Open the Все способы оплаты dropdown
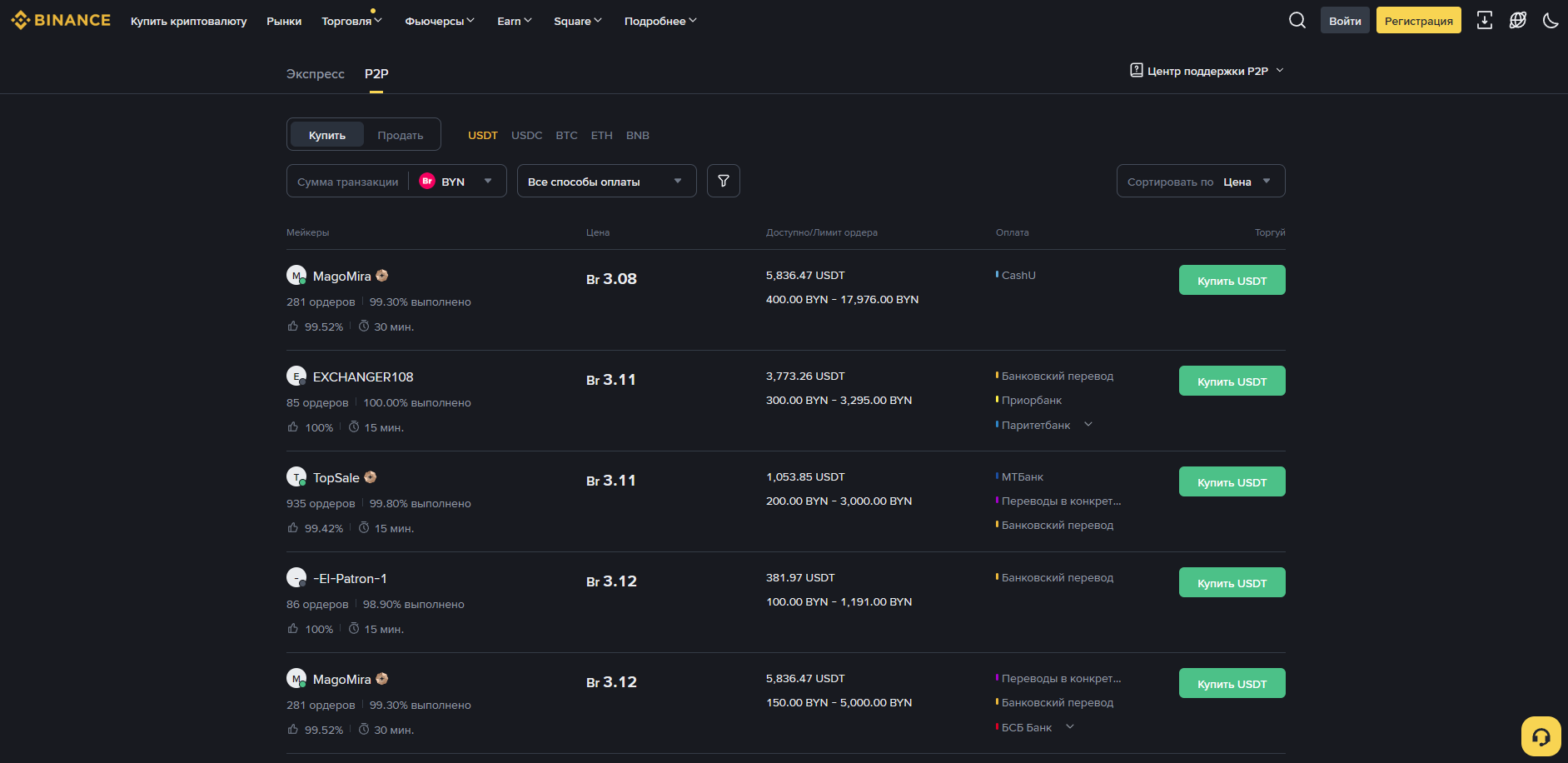The height and width of the screenshot is (763, 1568). click(606, 181)
